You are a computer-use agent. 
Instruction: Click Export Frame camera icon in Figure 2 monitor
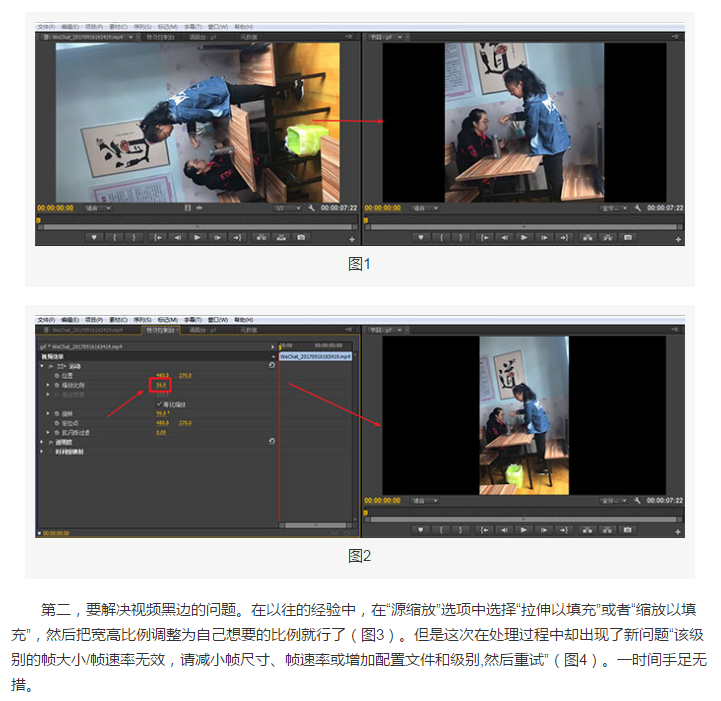point(627,529)
